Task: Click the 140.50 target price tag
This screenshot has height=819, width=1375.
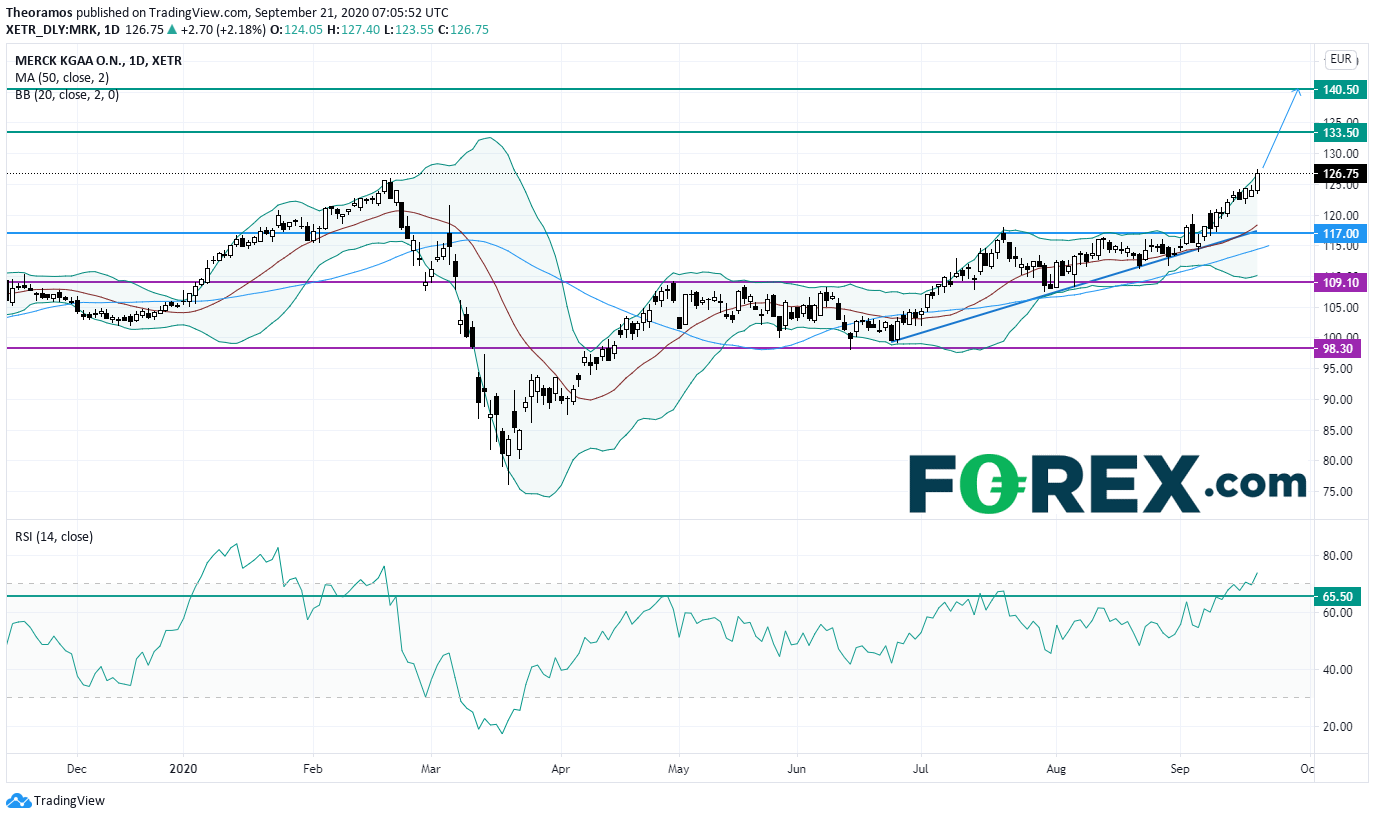Action: pos(1340,90)
